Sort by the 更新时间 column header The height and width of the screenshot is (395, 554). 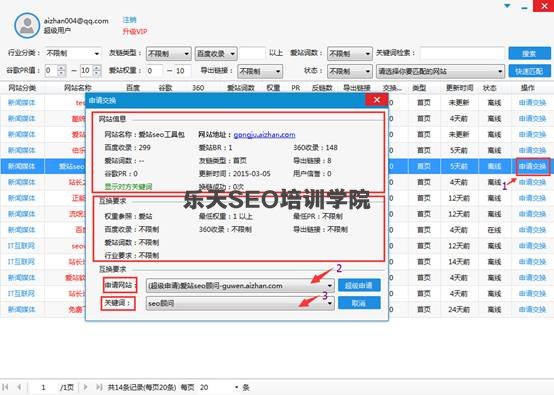tap(460, 88)
